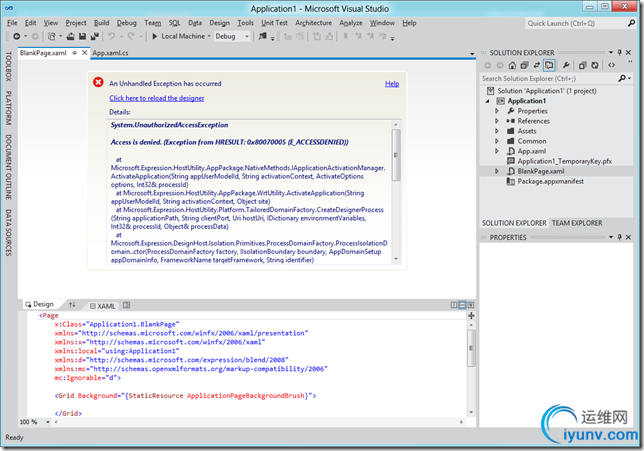
Task: Pin the Solution Explorer panel
Action: 619,53
